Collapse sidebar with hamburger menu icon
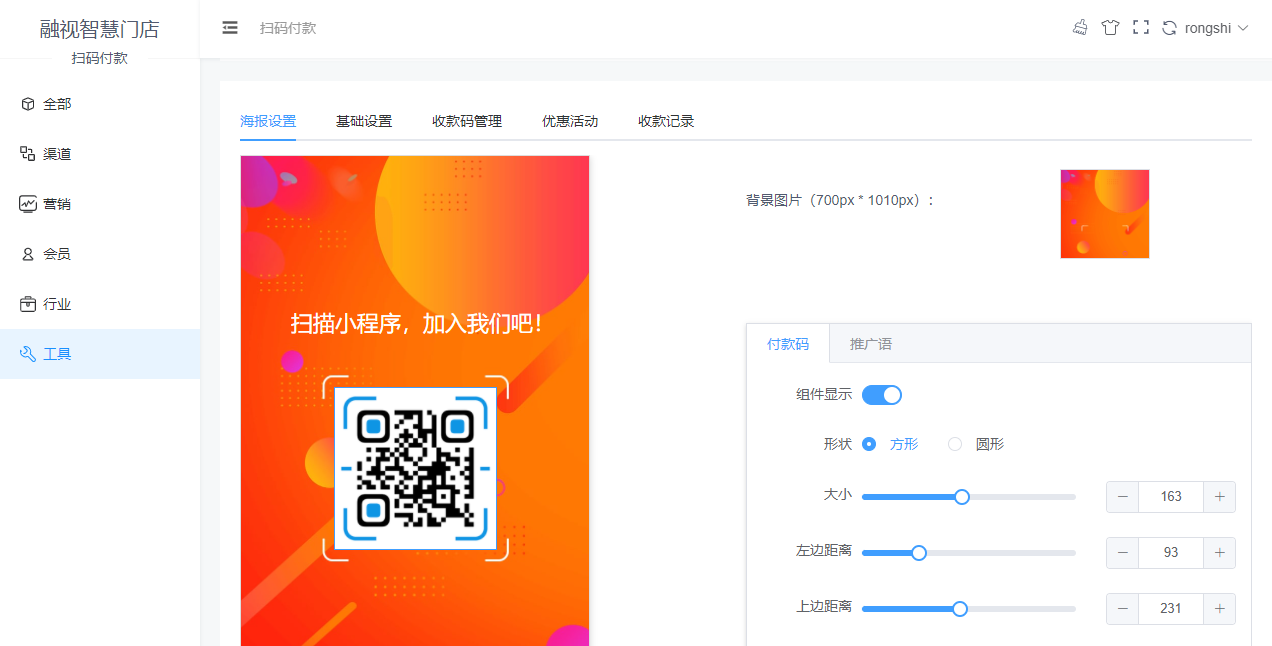The image size is (1272, 646). coord(230,28)
